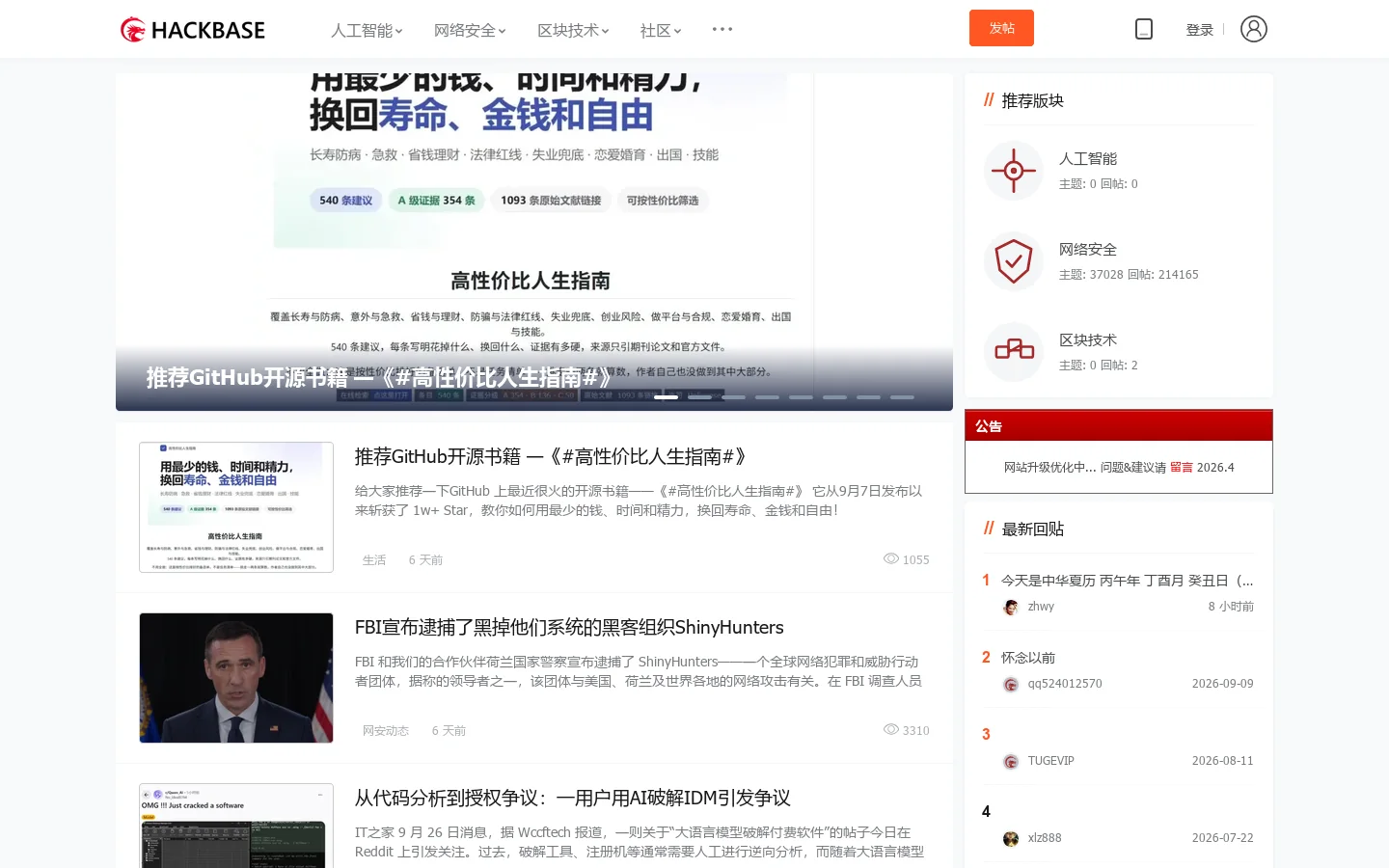This screenshot has height=868, width=1389.
Task: Click carousel banner caption 推荐GitHub开源书籍
Action: coord(380,377)
